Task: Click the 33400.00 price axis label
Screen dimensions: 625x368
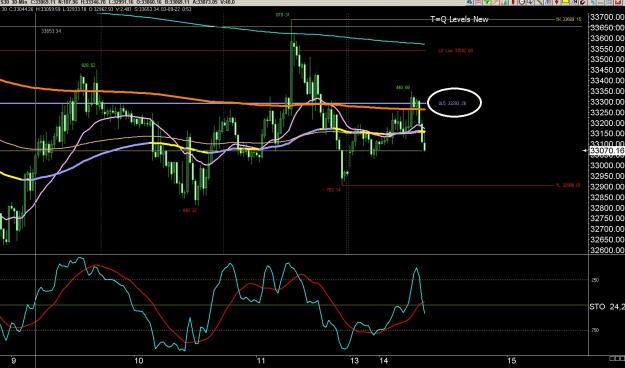Action: pos(607,81)
